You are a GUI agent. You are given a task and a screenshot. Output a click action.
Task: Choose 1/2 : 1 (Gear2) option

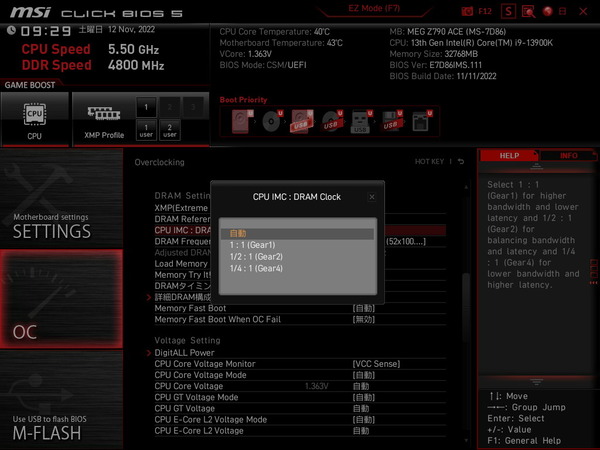(256, 256)
